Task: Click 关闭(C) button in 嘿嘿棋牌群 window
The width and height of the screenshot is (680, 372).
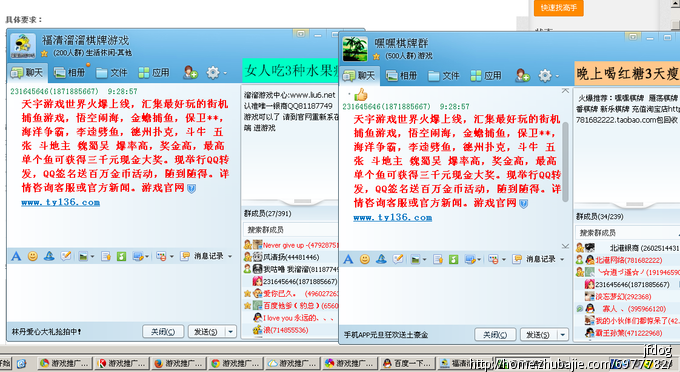Action: (495, 335)
